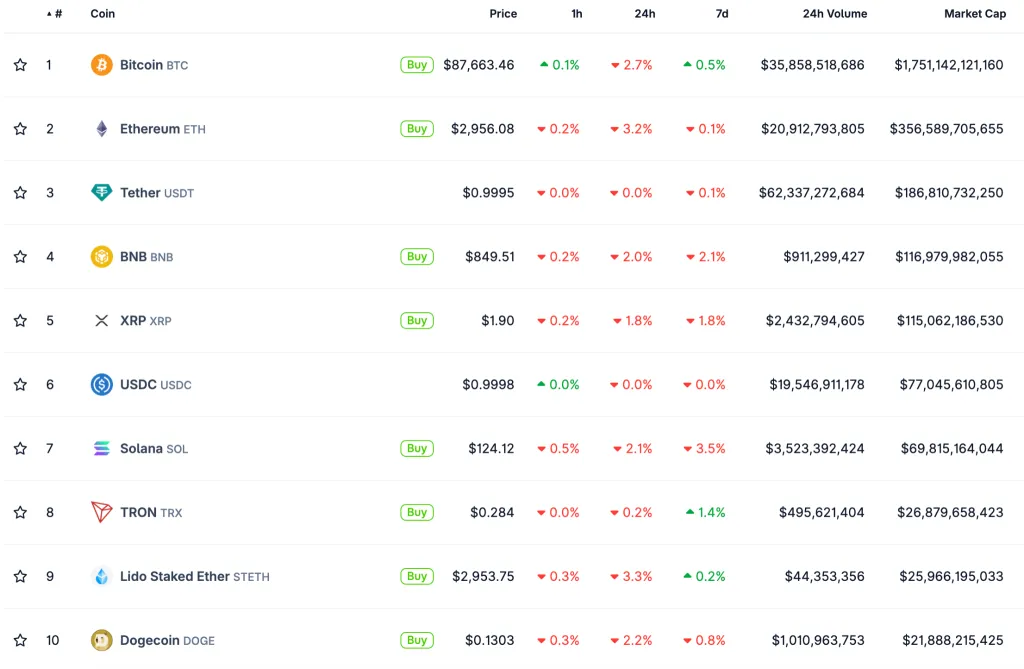Click the Solana logo icon
This screenshot has width=1024, height=669.
102,449
